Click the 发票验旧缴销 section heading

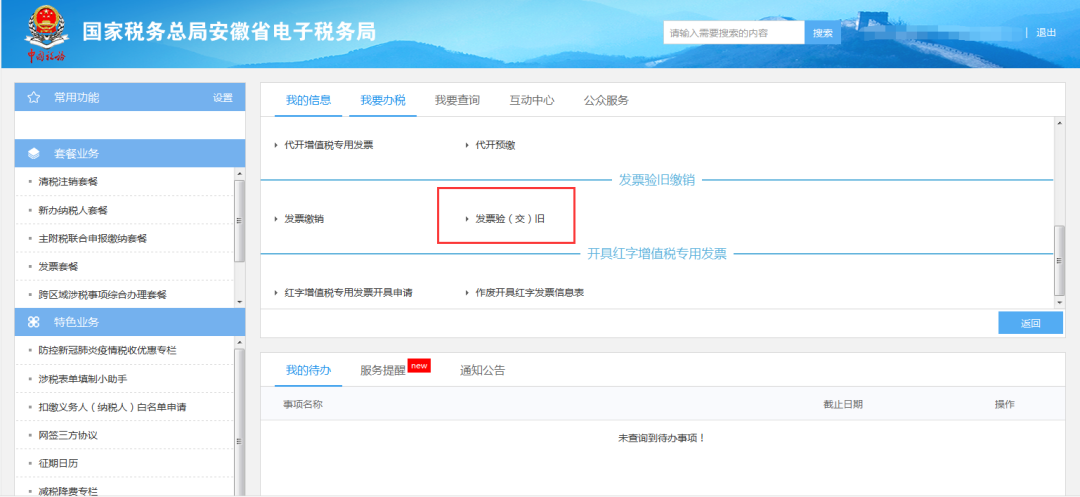click(x=656, y=180)
